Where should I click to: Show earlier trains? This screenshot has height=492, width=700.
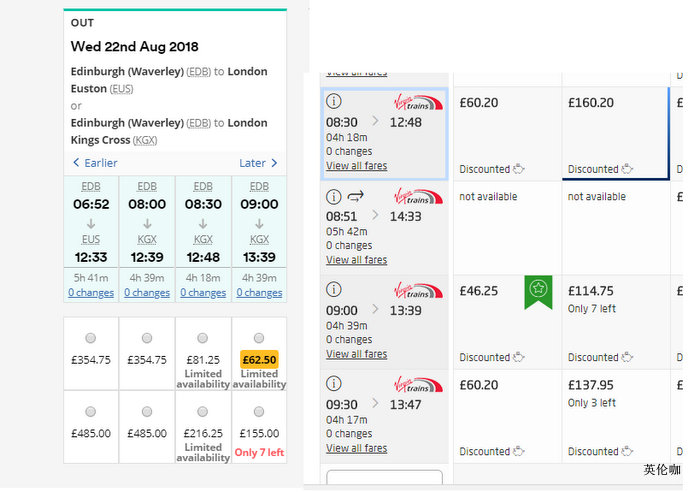coord(96,163)
